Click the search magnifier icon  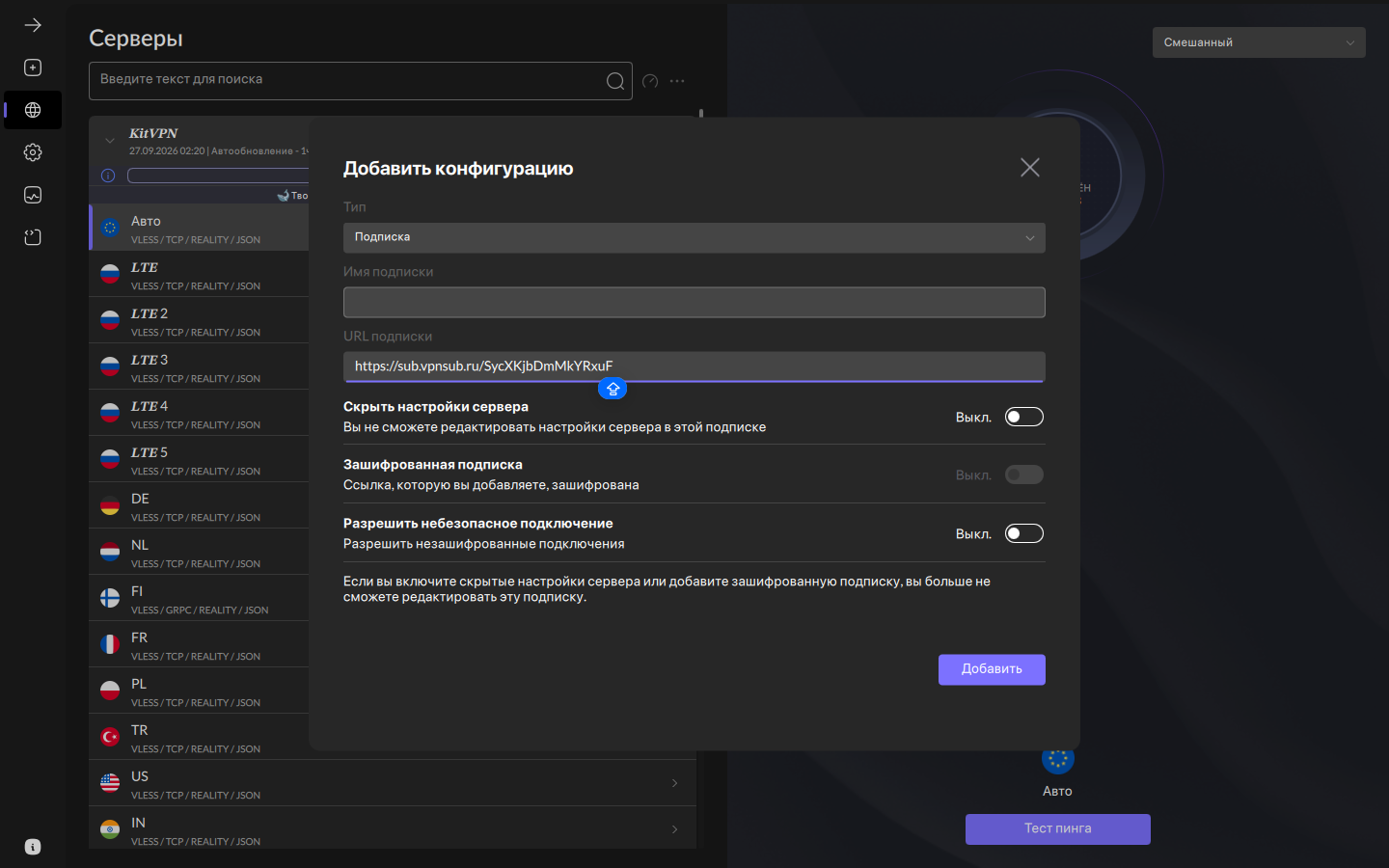pos(615,81)
